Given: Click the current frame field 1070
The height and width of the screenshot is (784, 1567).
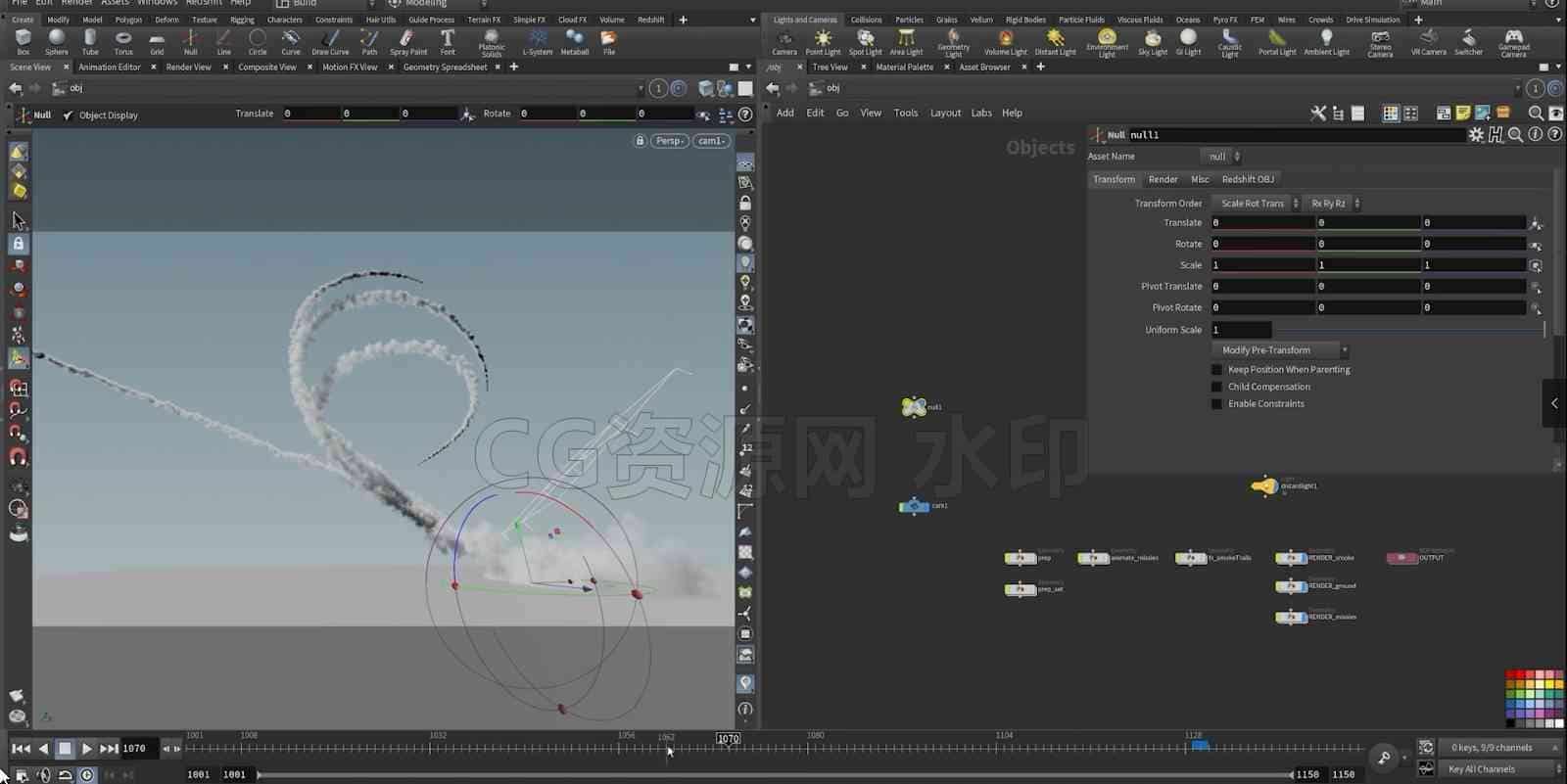Looking at the screenshot, I should click(138, 749).
